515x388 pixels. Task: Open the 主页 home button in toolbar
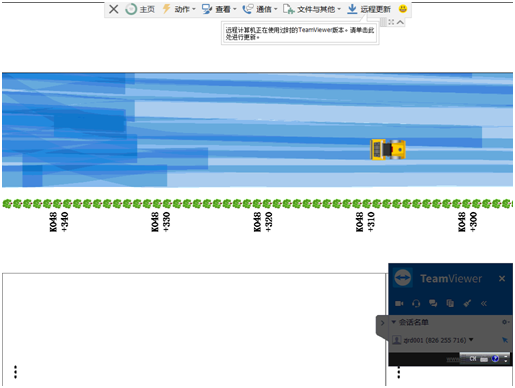click(x=140, y=9)
